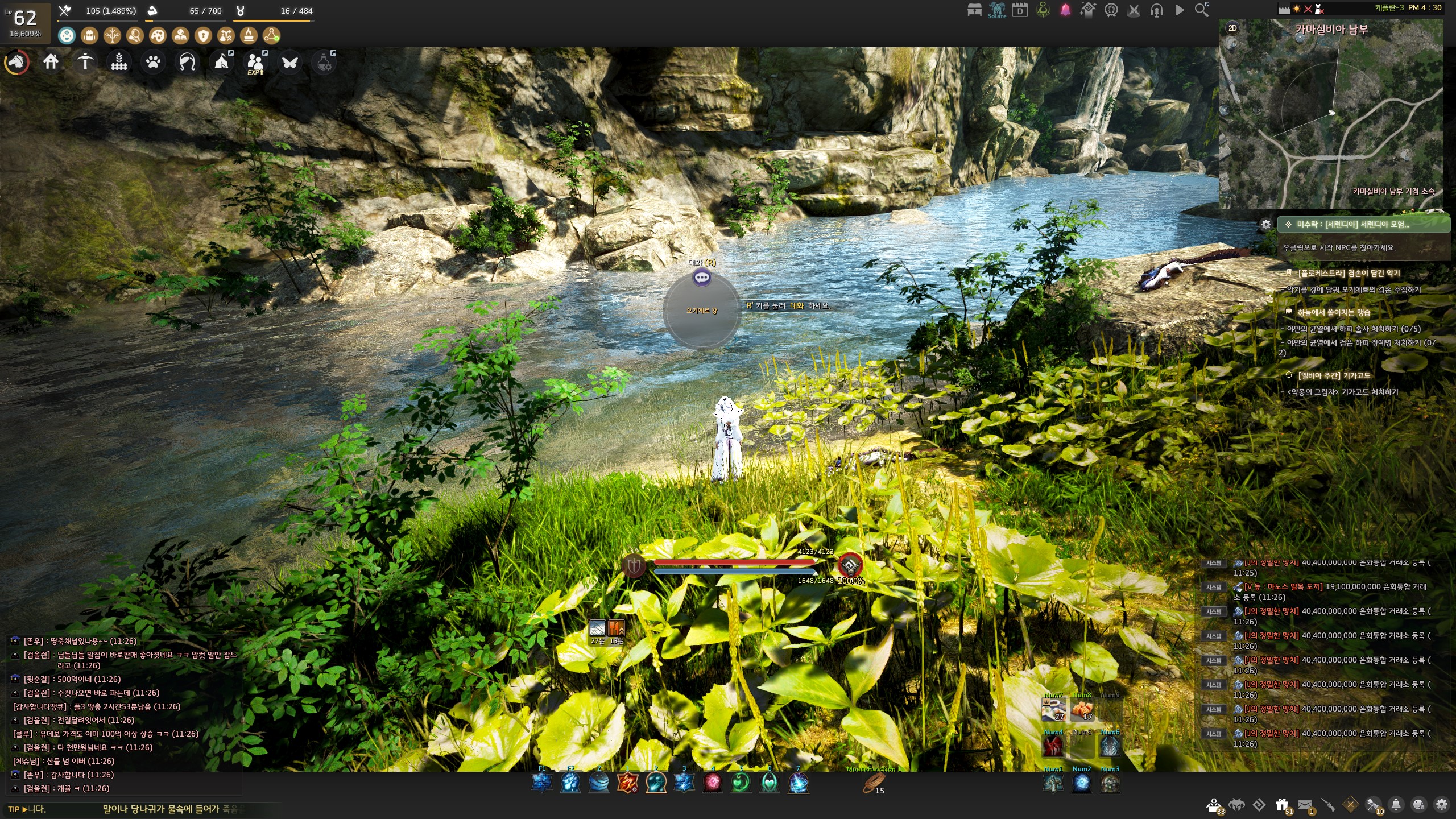Open the D calendar icon

1020,10
